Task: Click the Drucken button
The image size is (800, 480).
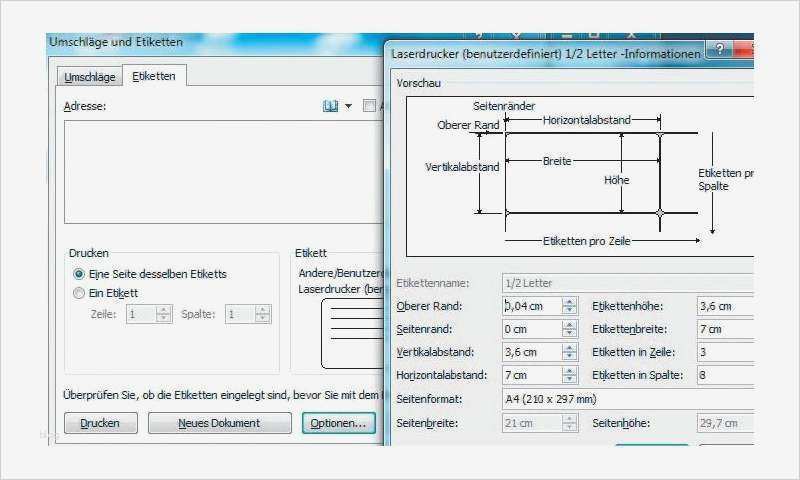Action: coord(101,423)
